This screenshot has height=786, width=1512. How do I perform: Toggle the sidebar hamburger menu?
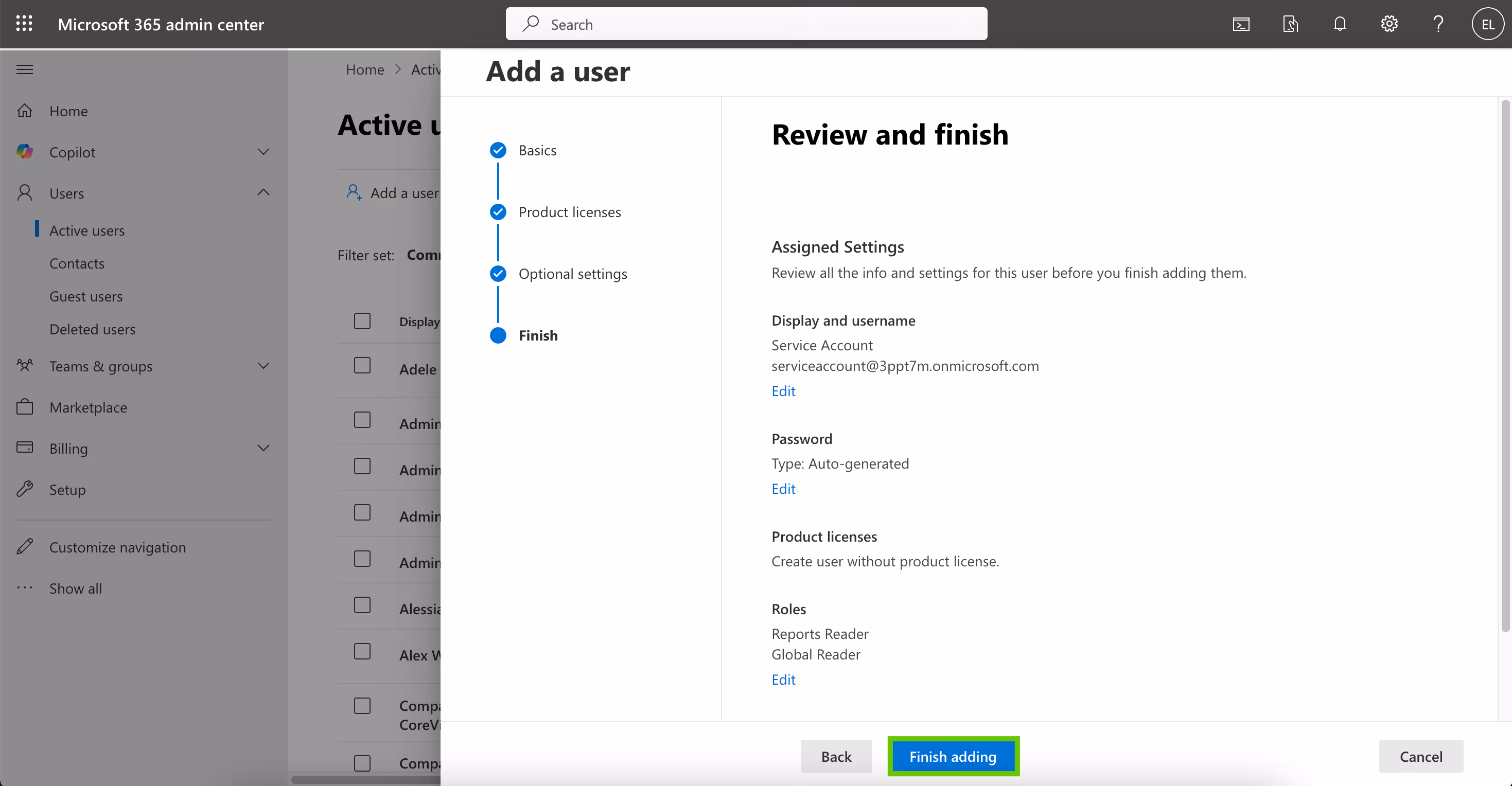(25, 68)
